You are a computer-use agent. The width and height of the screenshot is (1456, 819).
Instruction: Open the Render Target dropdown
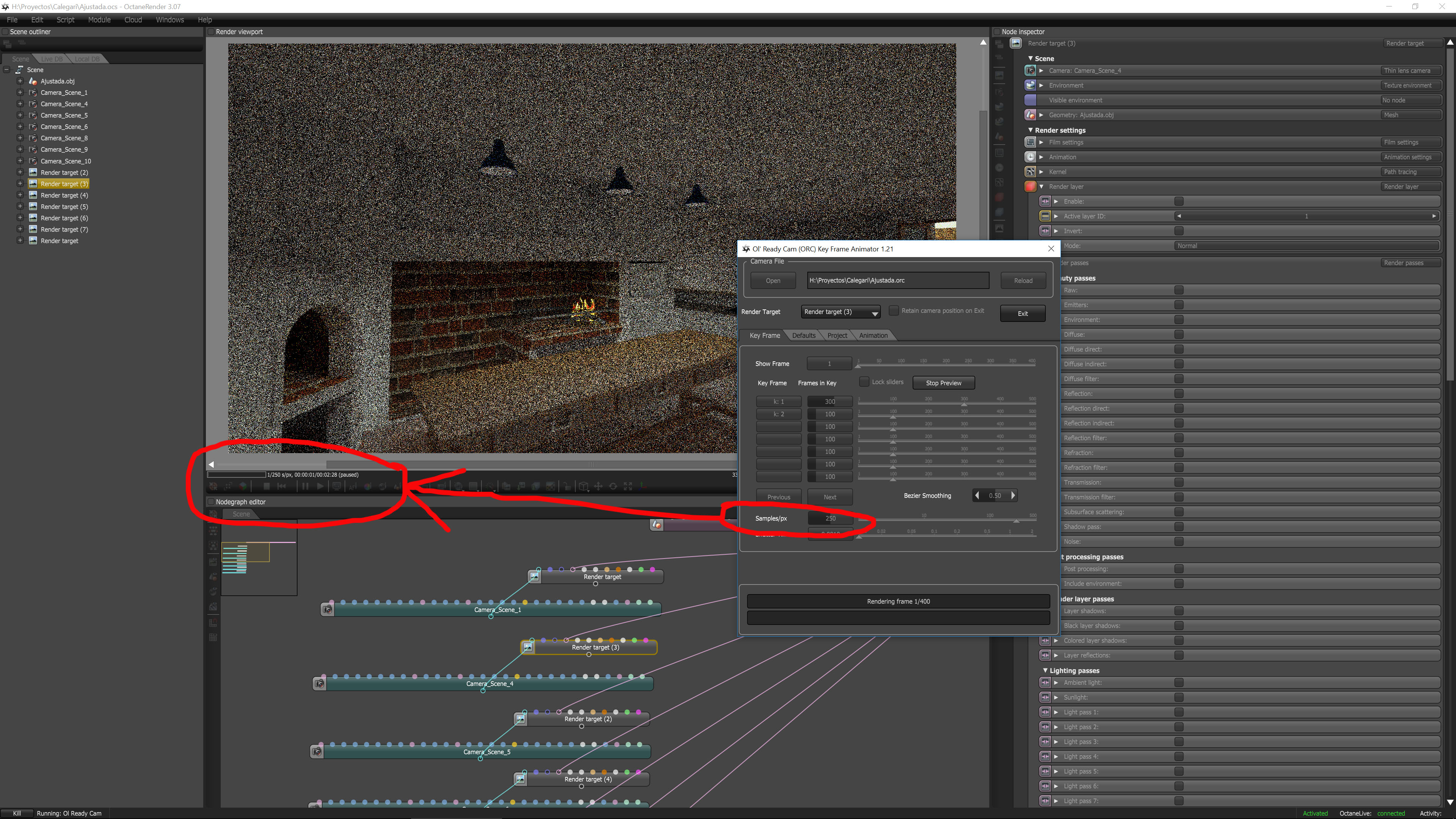pyautogui.click(x=841, y=312)
